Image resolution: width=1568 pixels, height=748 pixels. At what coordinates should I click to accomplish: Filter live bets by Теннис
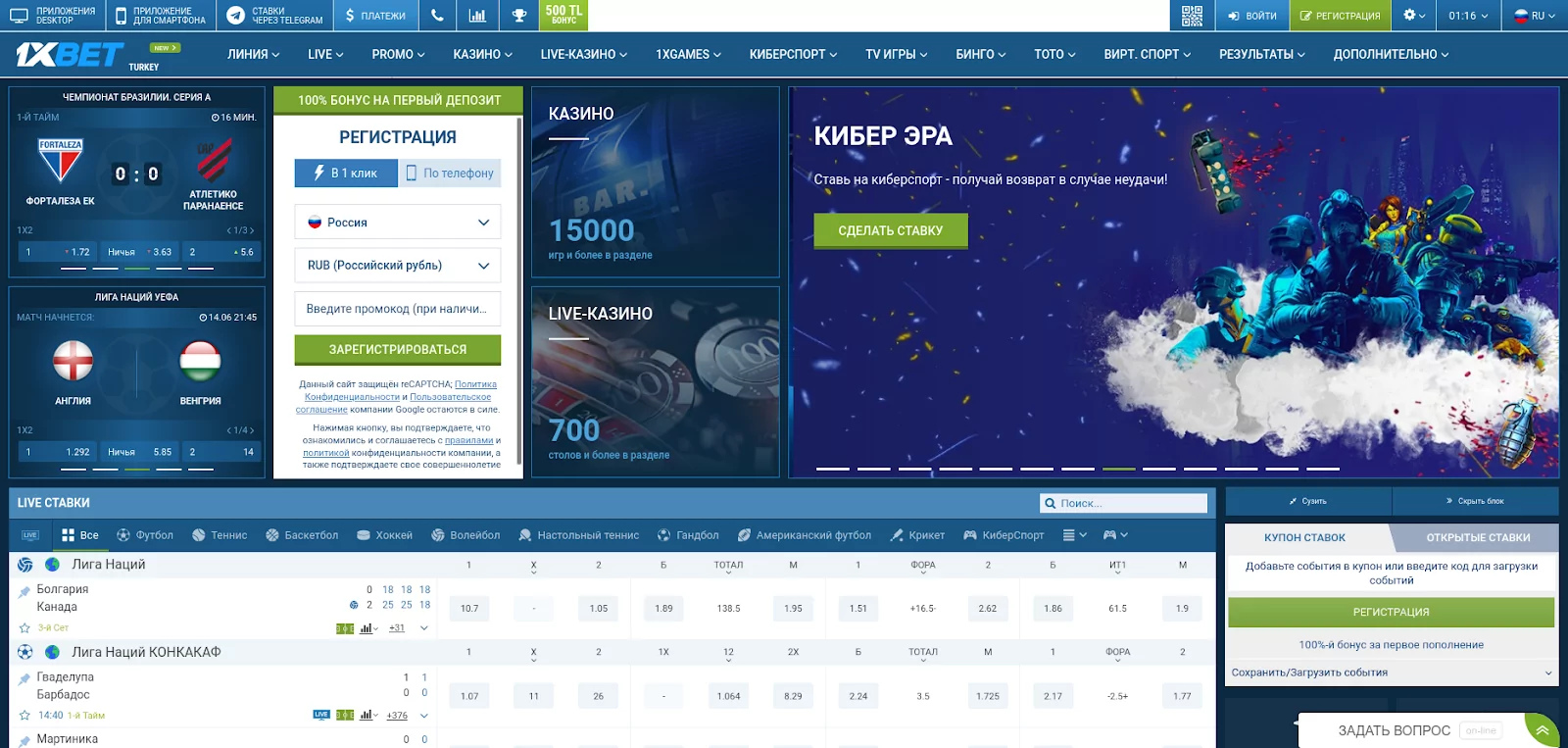[220, 535]
